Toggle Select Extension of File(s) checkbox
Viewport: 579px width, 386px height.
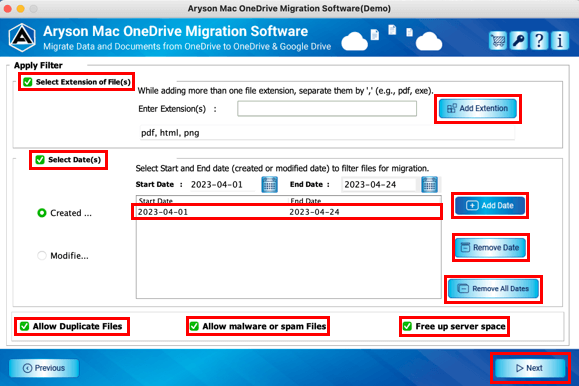[28, 82]
